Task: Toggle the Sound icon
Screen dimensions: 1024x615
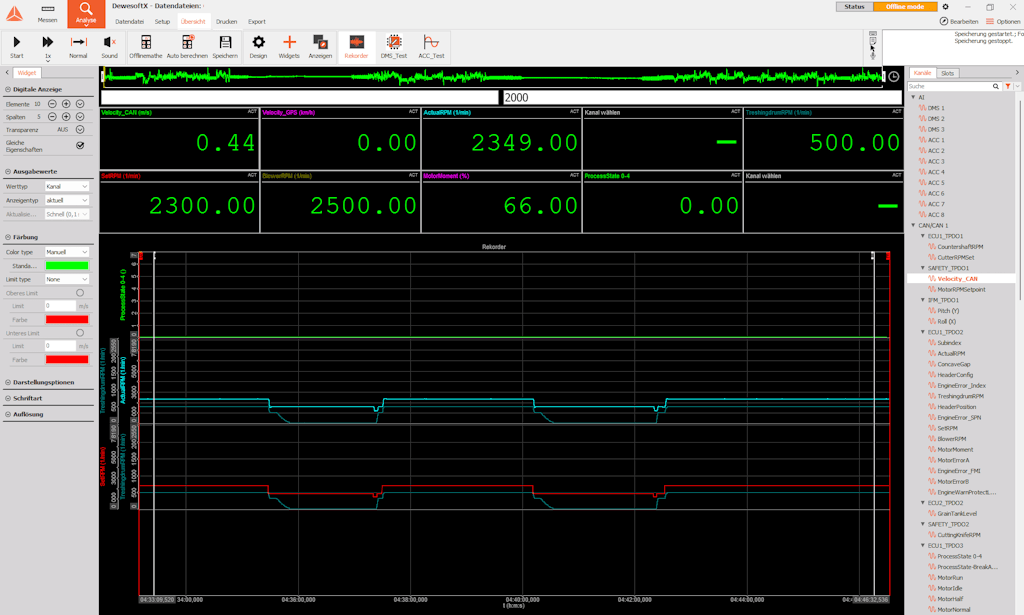Action: (109, 42)
